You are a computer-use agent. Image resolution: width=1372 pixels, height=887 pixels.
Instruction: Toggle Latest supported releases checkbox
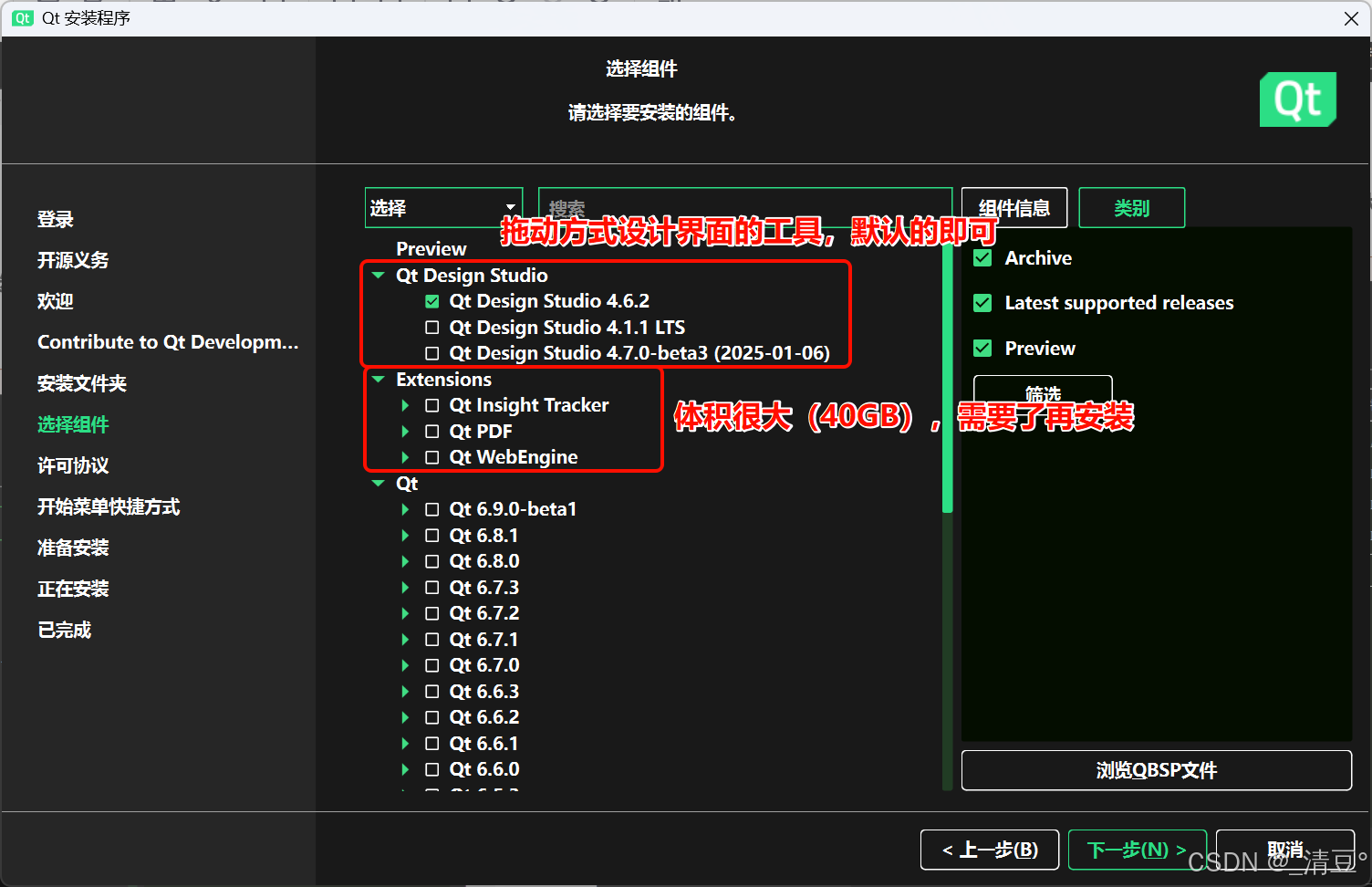(982, 303)
